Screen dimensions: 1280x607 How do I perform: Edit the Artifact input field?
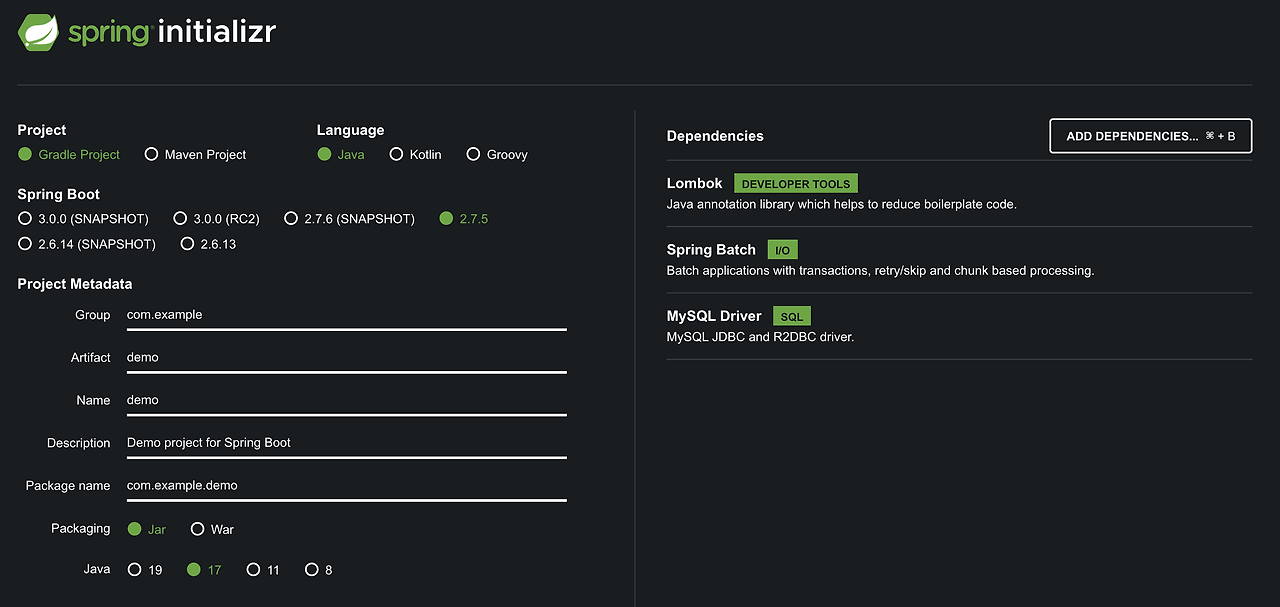pyautogui.click(x=346, y=358)
